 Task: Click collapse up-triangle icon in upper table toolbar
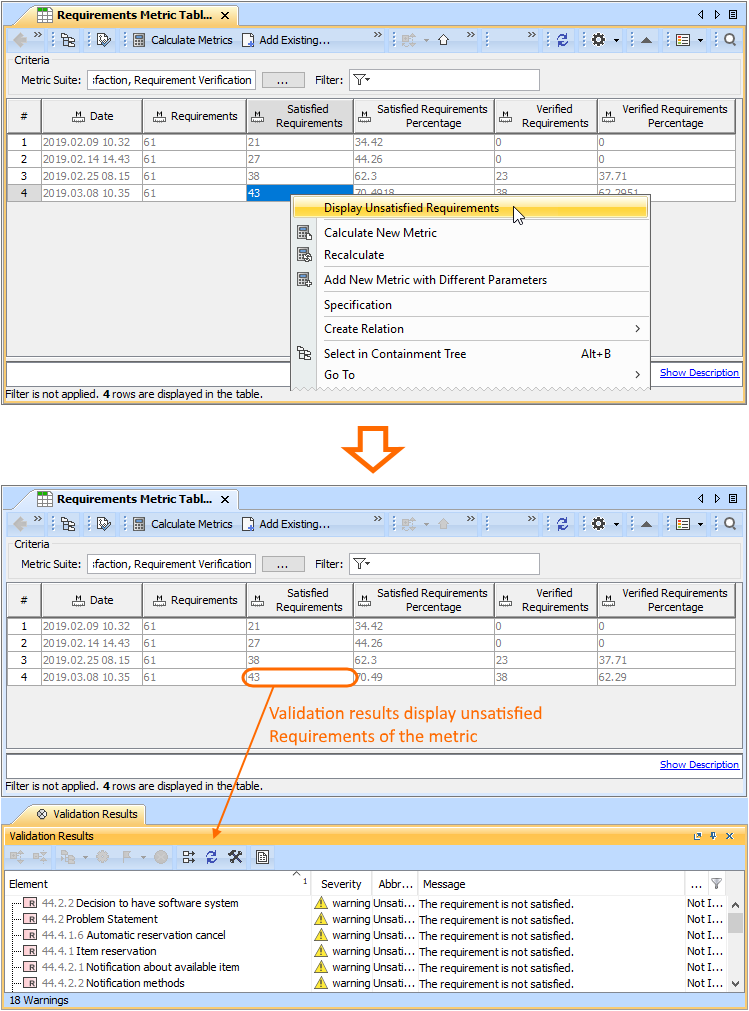pos(647,40)
